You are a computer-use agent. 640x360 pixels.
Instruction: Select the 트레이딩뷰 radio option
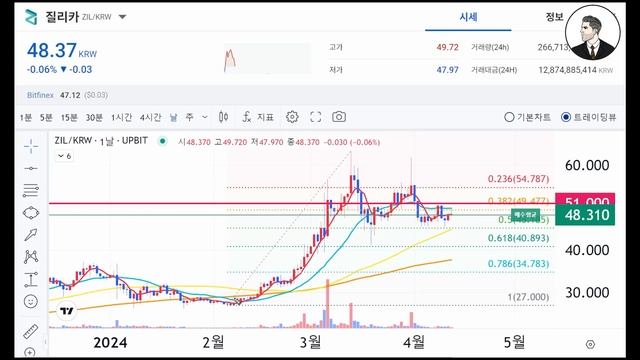[589, 117]
